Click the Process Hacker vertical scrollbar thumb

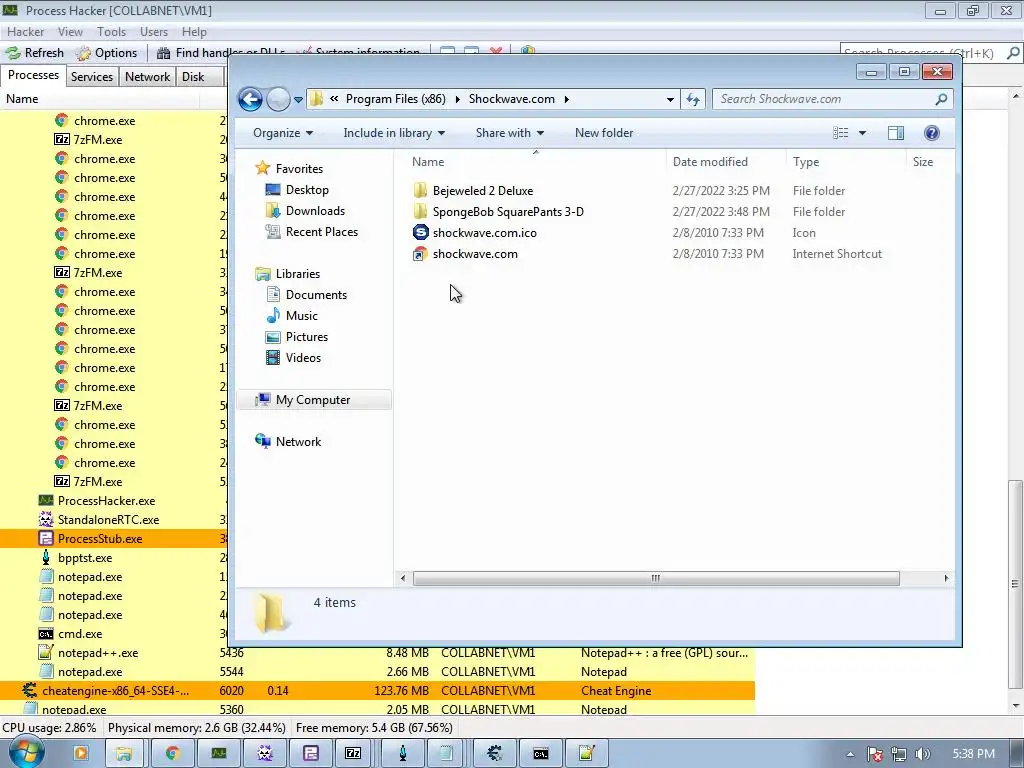click(x=1015, y=584)
